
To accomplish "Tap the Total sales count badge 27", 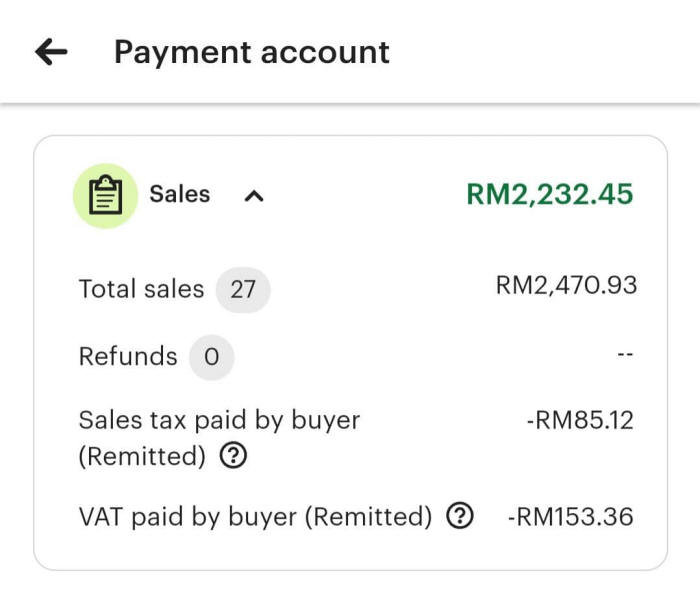I will [x=243, y=290].
